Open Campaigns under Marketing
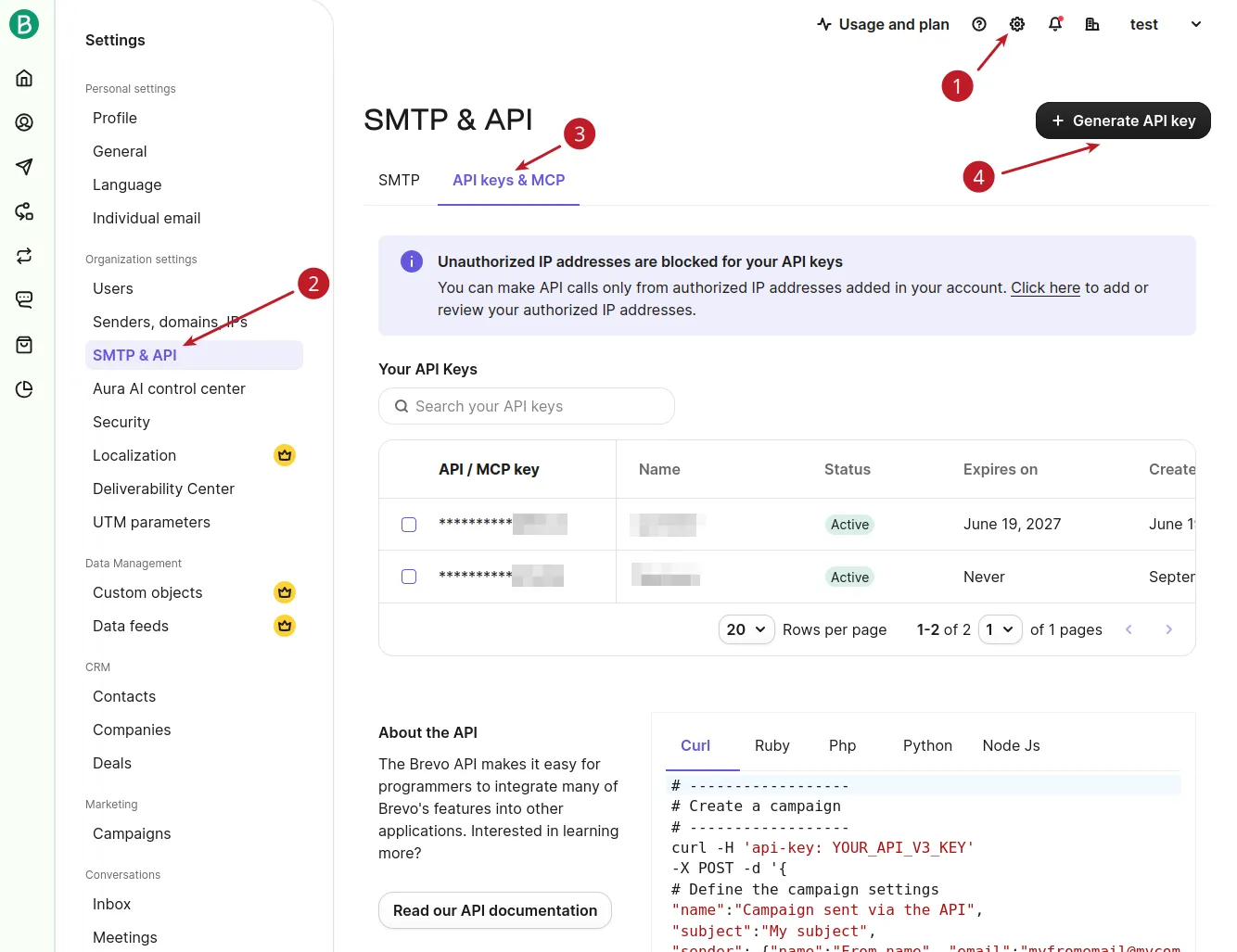This screenshot has width=1237, height=952. (132, 833)
